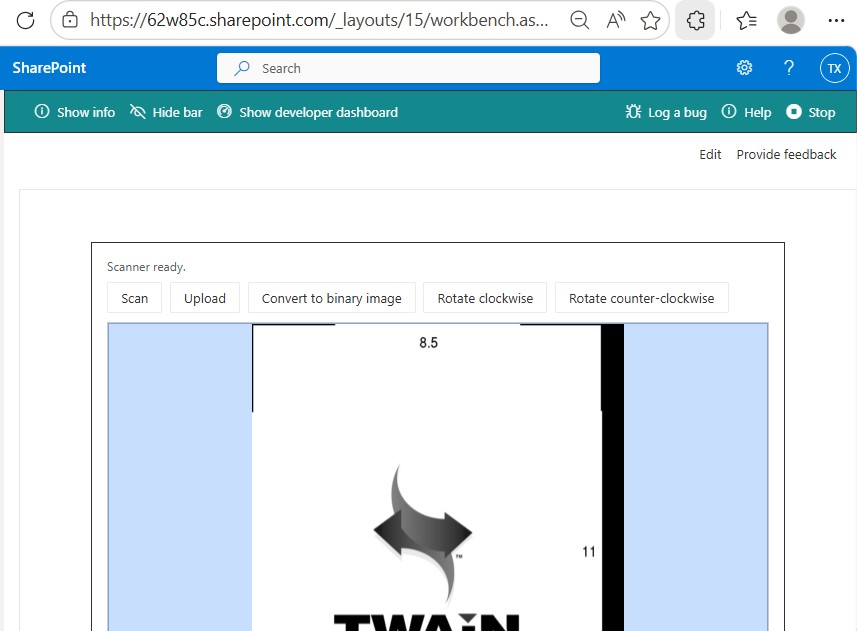857x631 pixels.
Task: Click the 'Scanner ready.' status text
Action: [146, 267]
